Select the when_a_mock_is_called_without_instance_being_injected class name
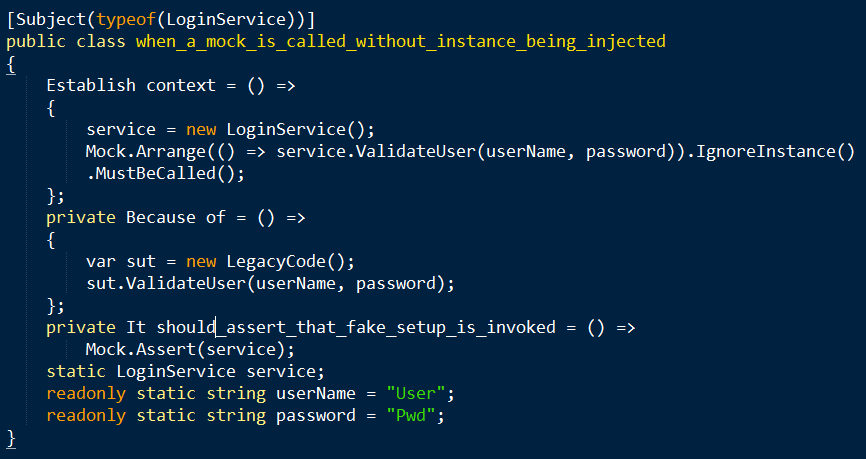This screenshot has height=459, width=866. [x=396, y=41]
